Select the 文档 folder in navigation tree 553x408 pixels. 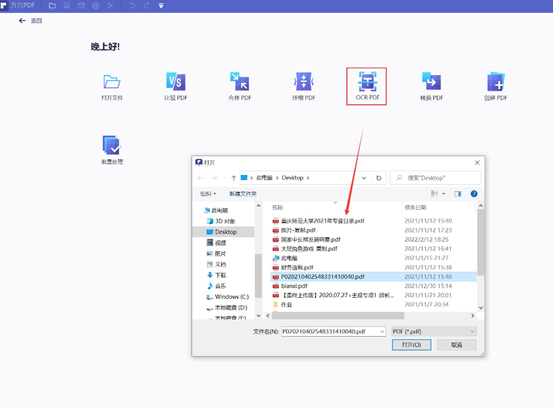click(217, 264)
